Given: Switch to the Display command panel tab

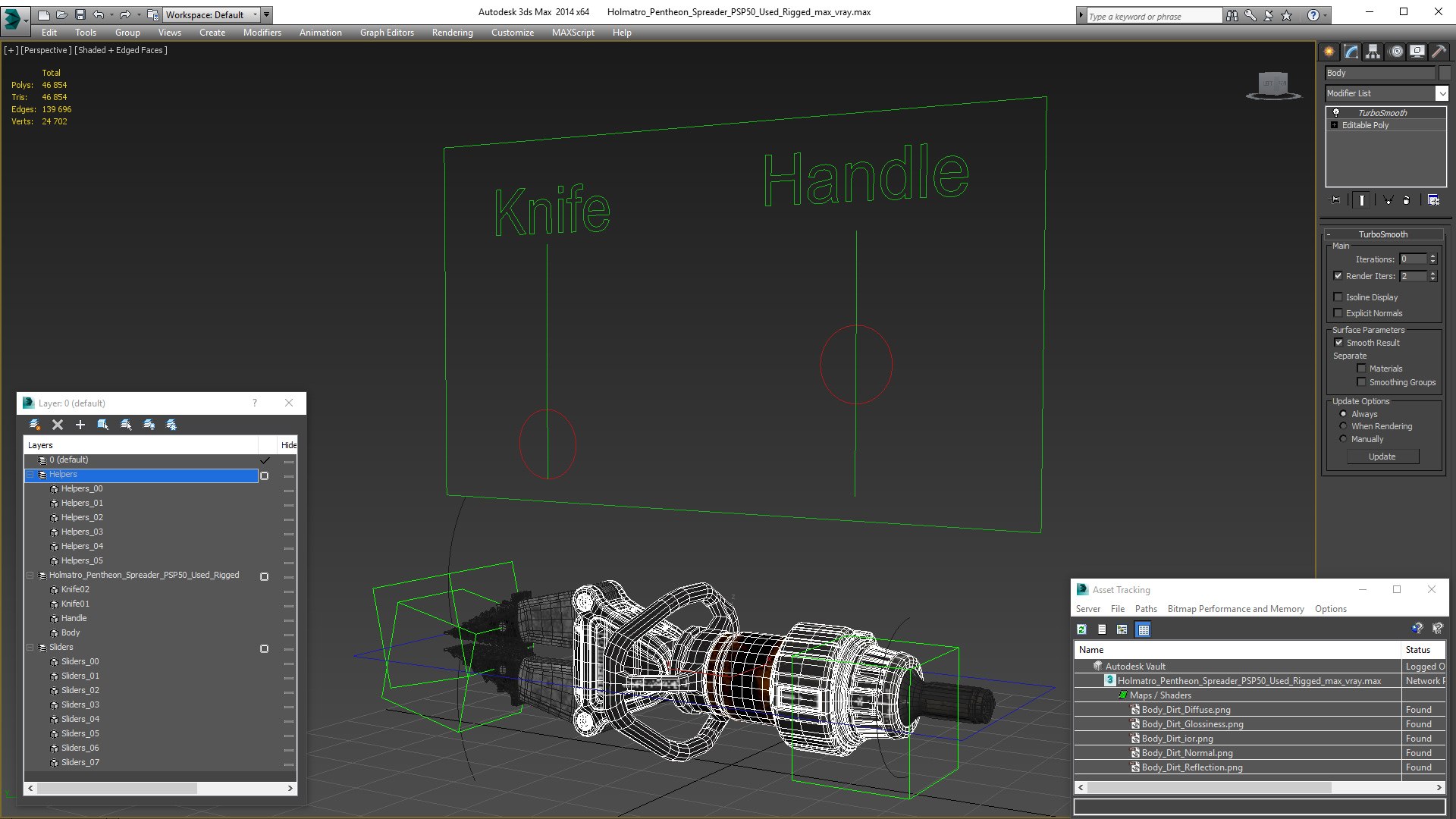Looking at the screenshot, I should (x=1417, y=52).
